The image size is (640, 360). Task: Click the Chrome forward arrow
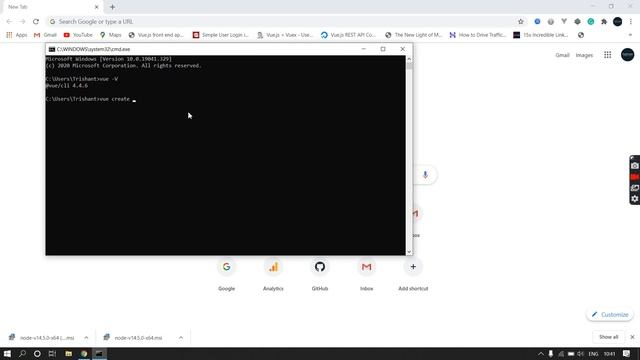(22, 22)
